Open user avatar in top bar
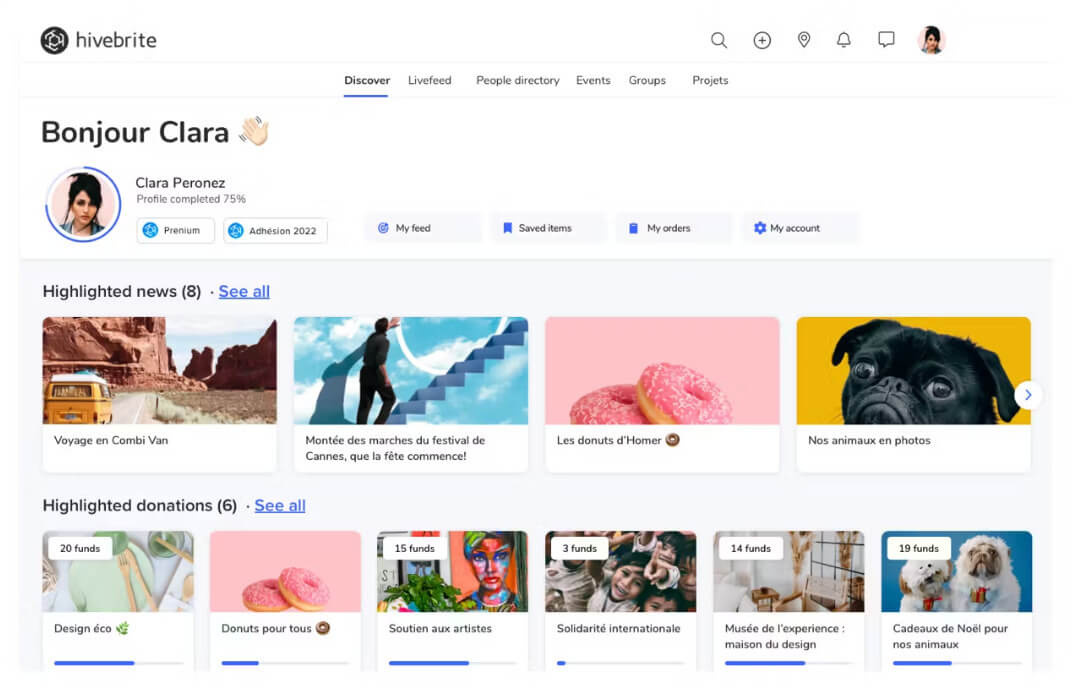The width and height of the screenshot is (1077, 689). 931,40
